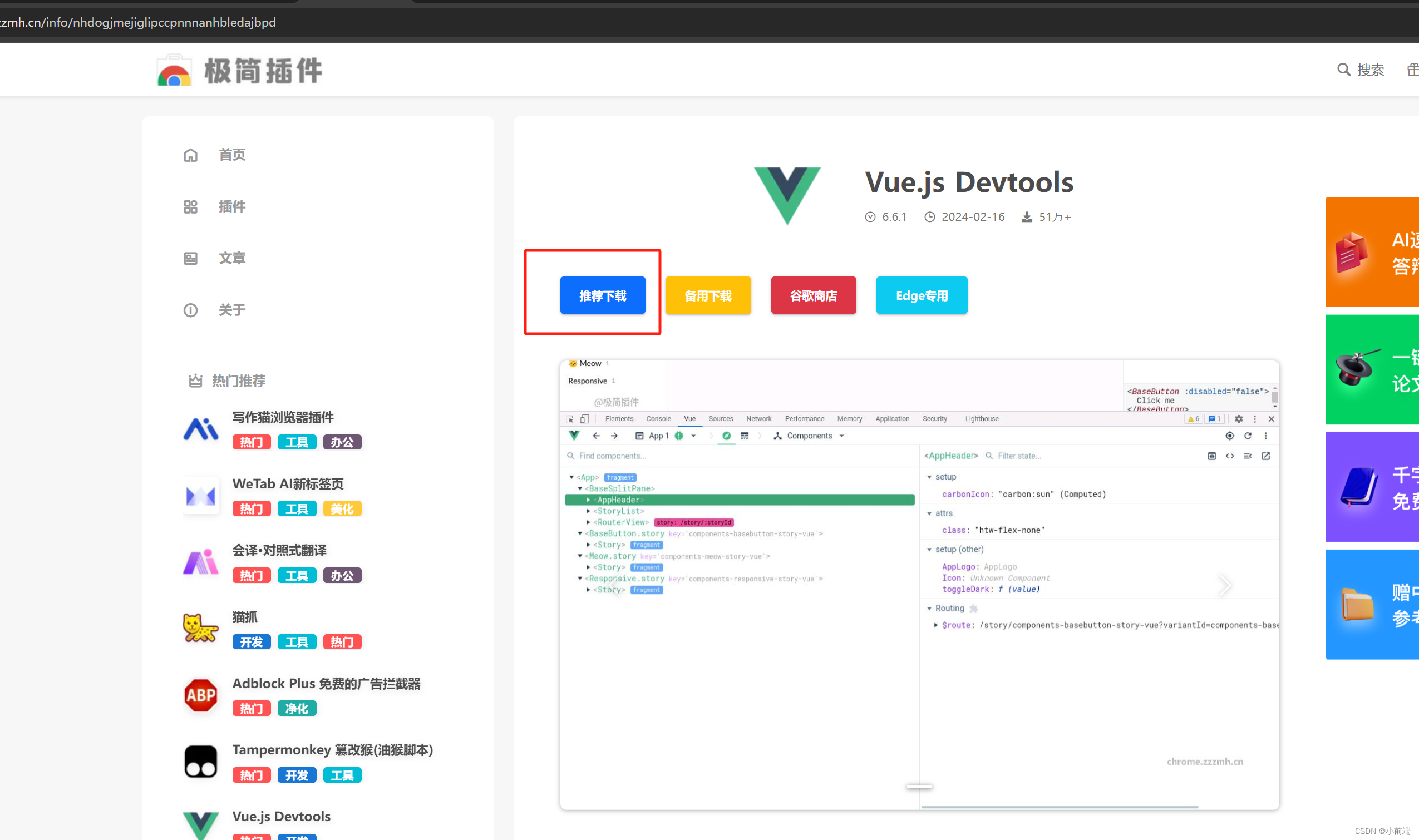Open 插件 in the sidebar menu

(232, 206)
